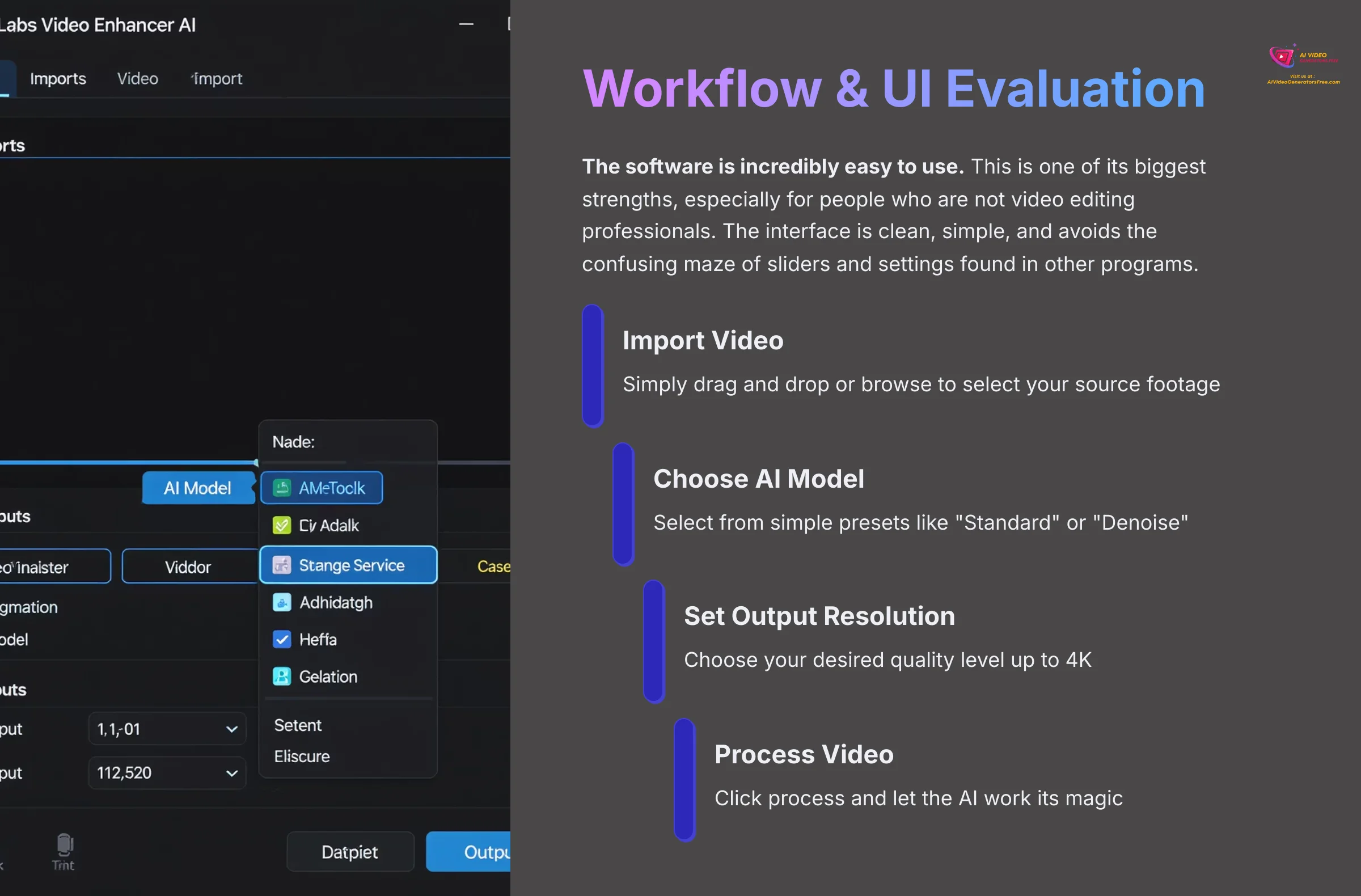Click the Set Output Resolution heading
Screen dimensions: 1361x896
tap(819, 616)
